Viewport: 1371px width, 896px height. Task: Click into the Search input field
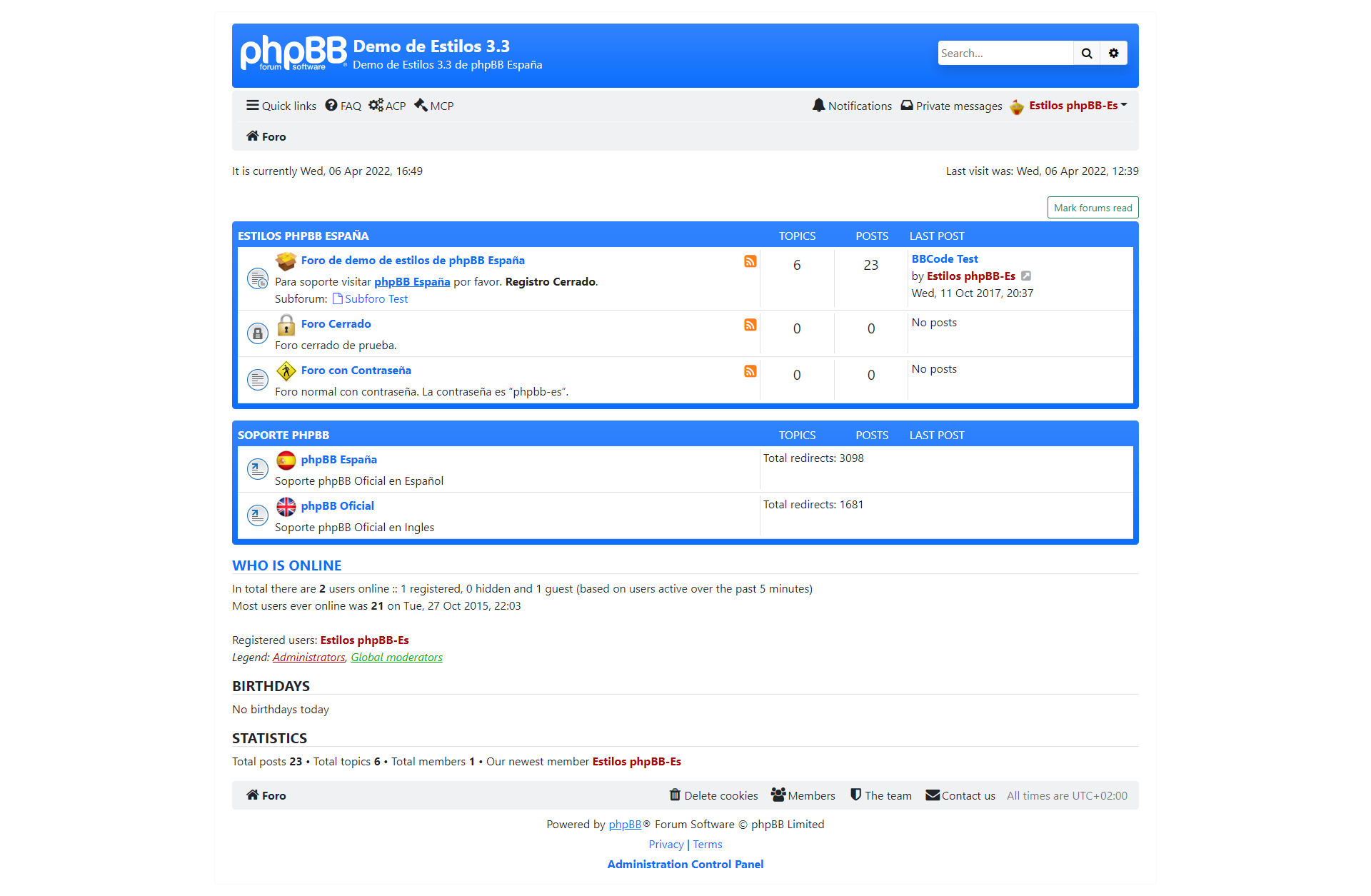(x=1005, y=54)
